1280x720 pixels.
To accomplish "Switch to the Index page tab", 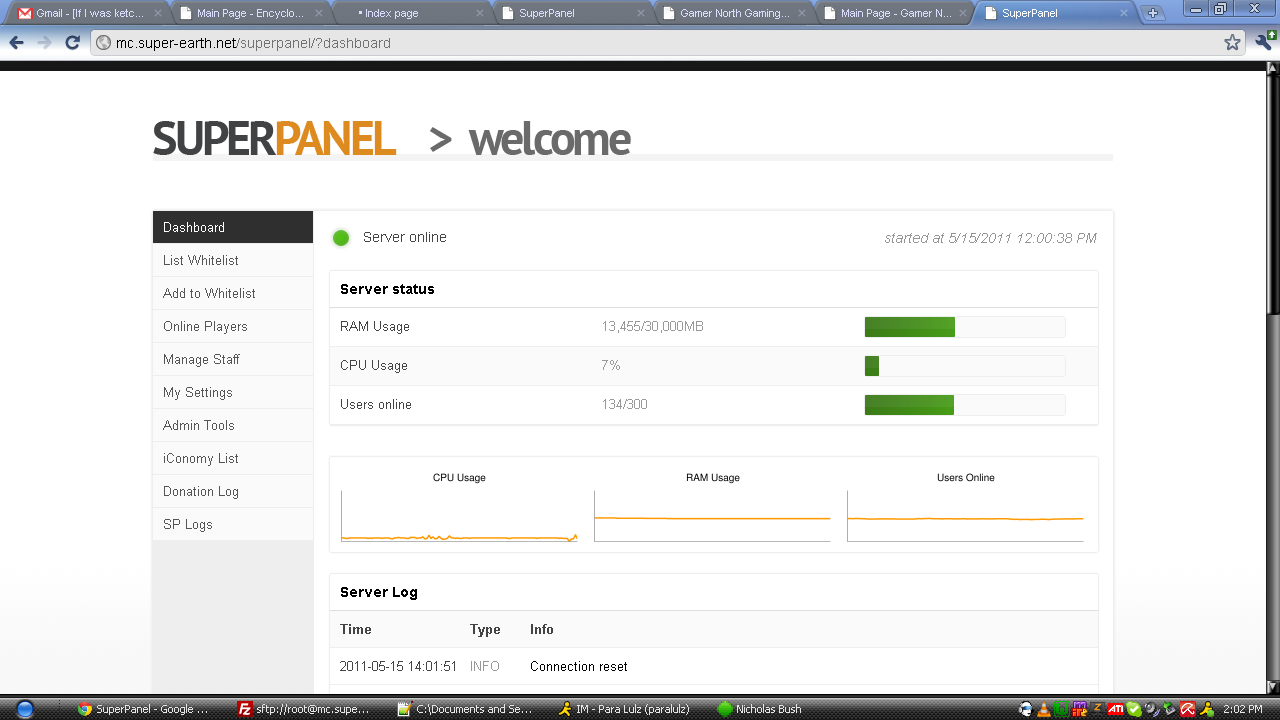I will click(x=410, y=13).
